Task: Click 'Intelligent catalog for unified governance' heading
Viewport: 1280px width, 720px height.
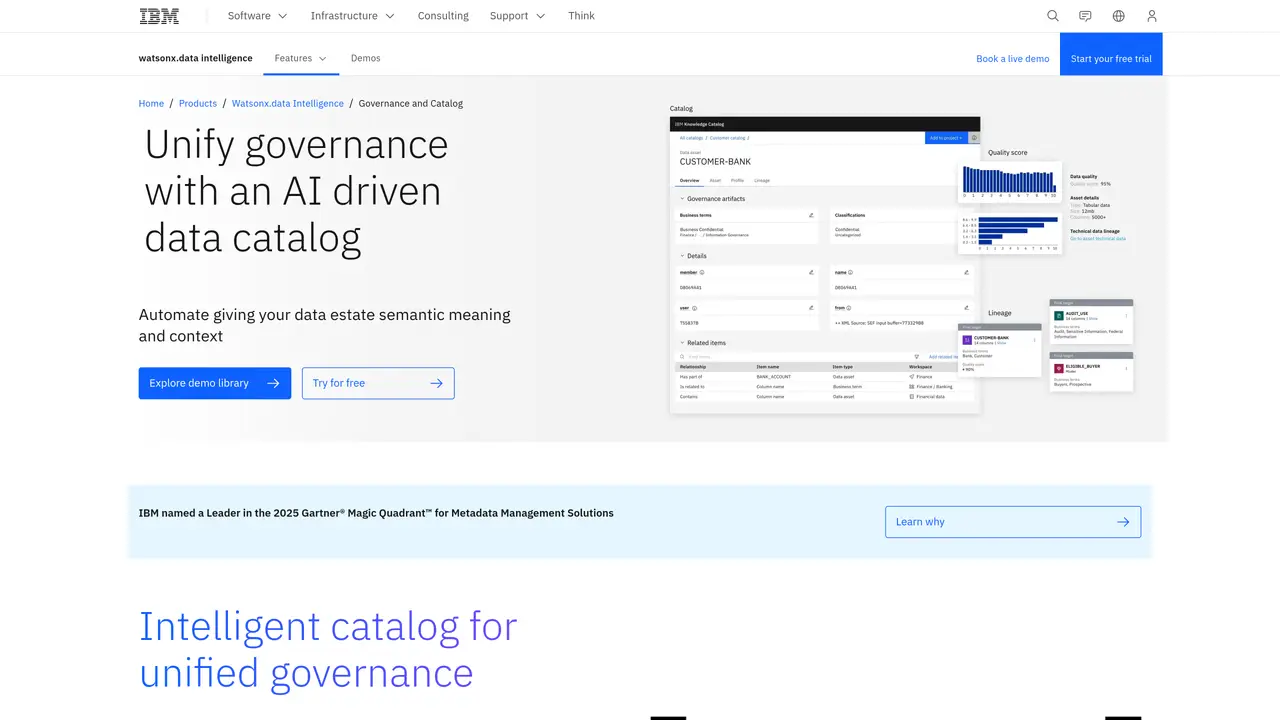Action: [328, 649]
